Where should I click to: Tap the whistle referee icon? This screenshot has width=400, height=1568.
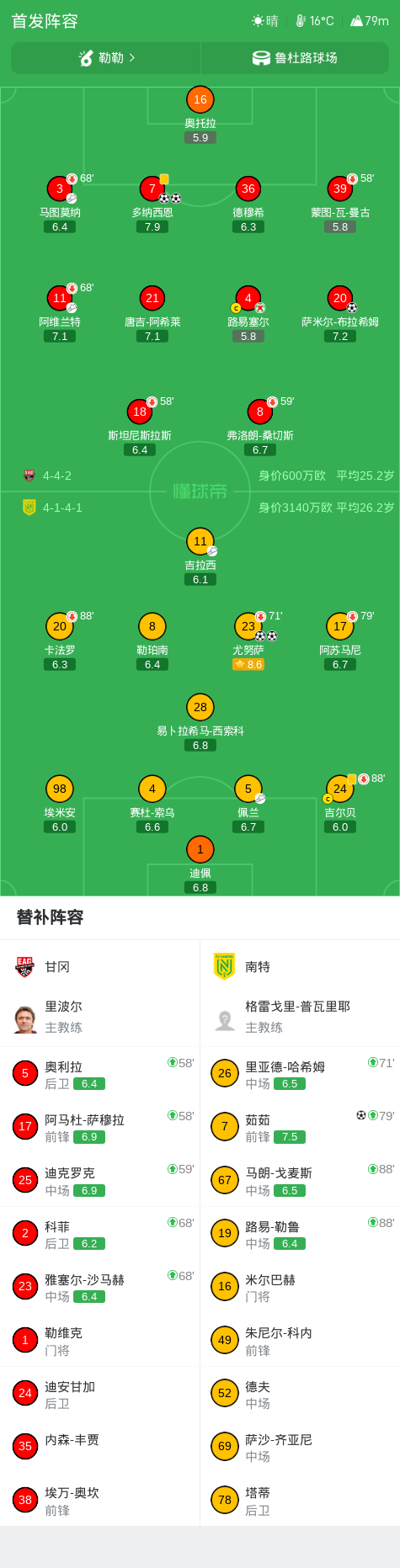click(x=86, y=58)
